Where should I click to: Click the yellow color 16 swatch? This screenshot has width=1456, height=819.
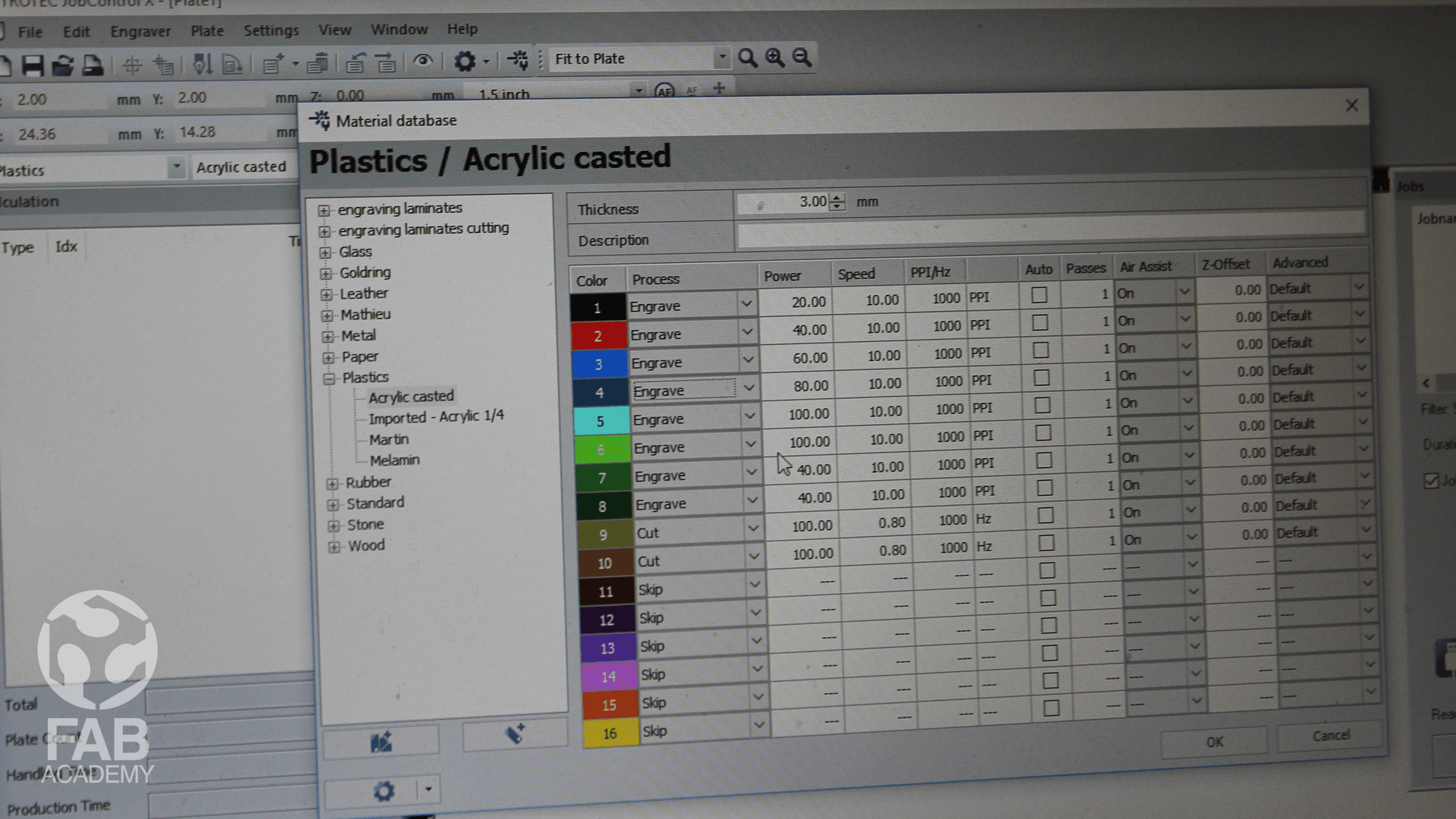coord(610,733)
